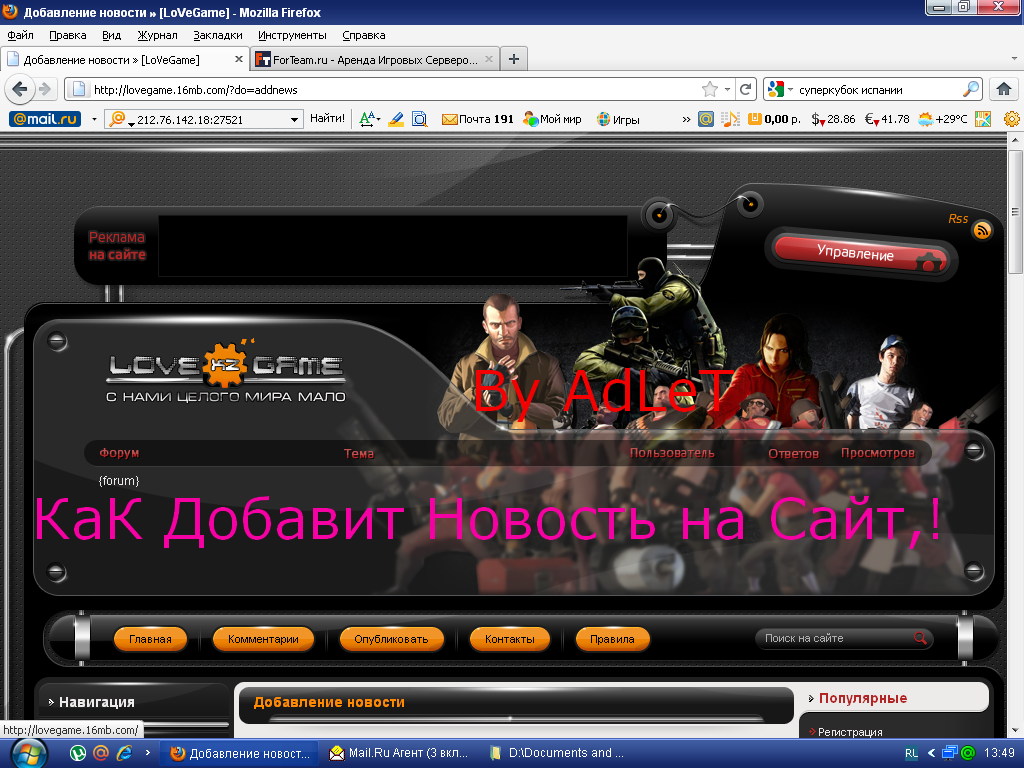
Task: Click the euro rate 41.78
Action: pos(887,119)
